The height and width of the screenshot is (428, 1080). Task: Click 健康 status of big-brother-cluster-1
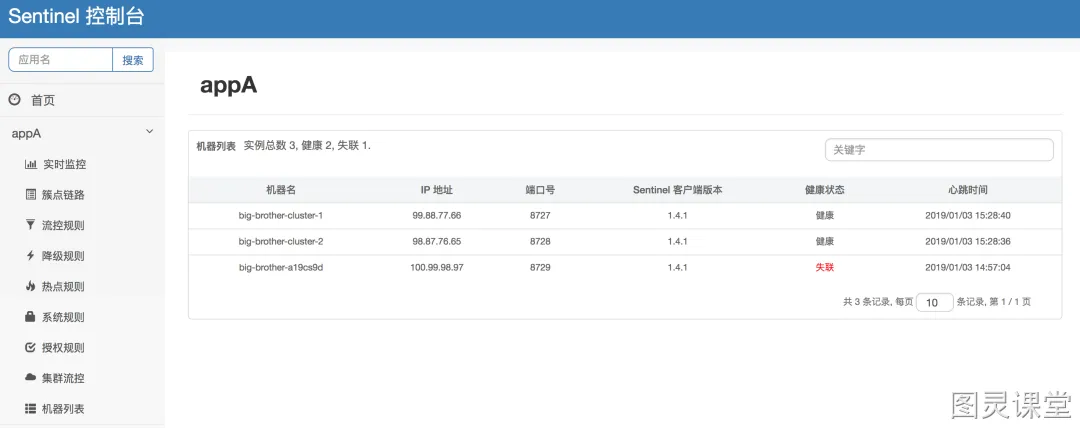[824, 215]
